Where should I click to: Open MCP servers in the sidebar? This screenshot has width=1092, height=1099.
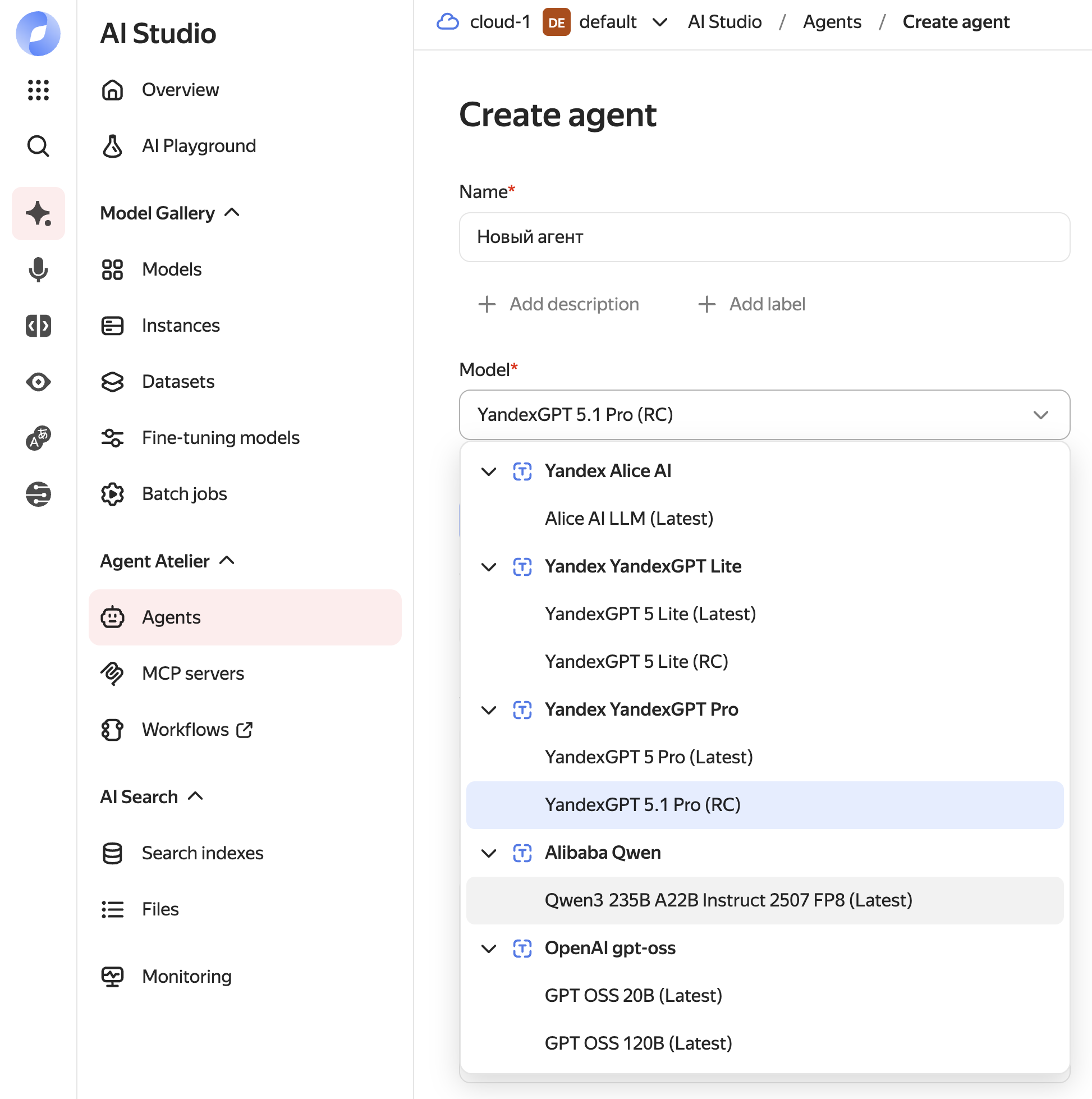[x=193, y=674]
